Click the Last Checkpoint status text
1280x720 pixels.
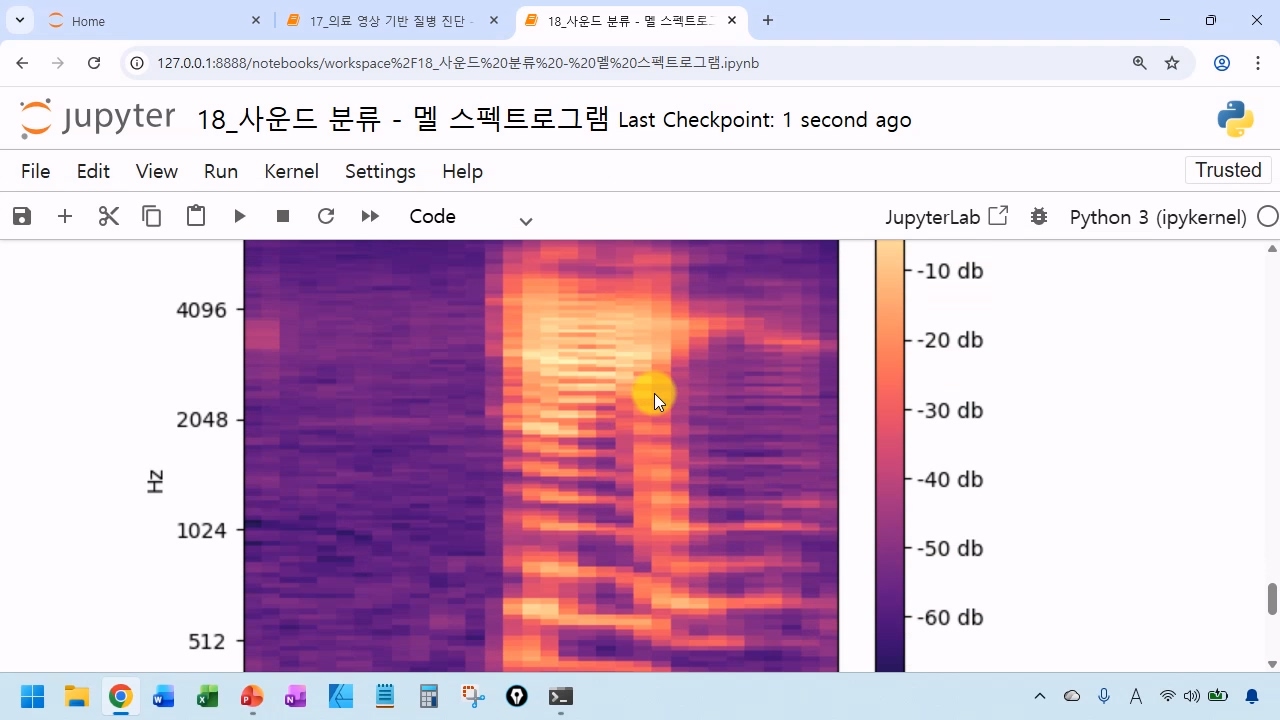coord(765,120)
